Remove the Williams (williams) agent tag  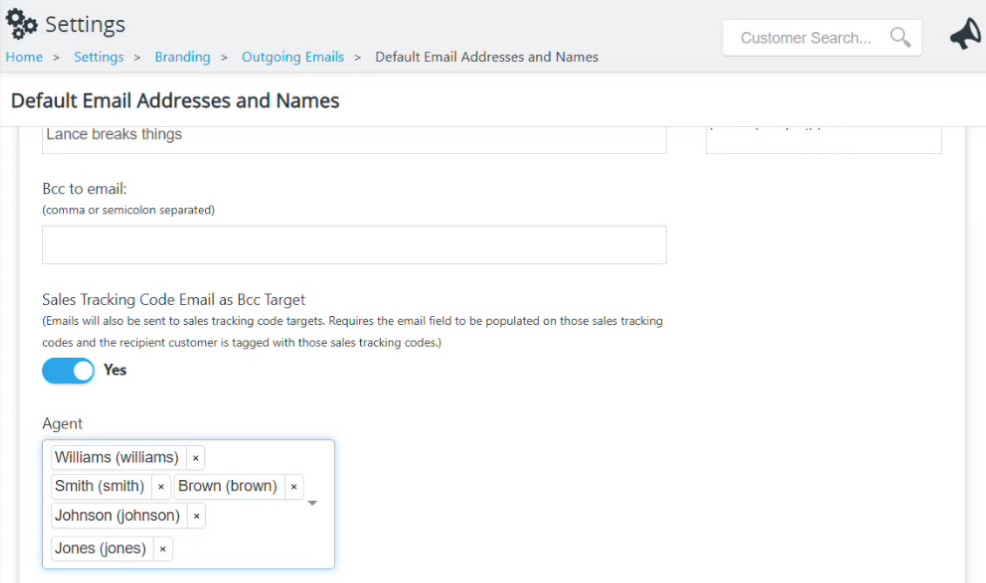[x=196, y=458]
